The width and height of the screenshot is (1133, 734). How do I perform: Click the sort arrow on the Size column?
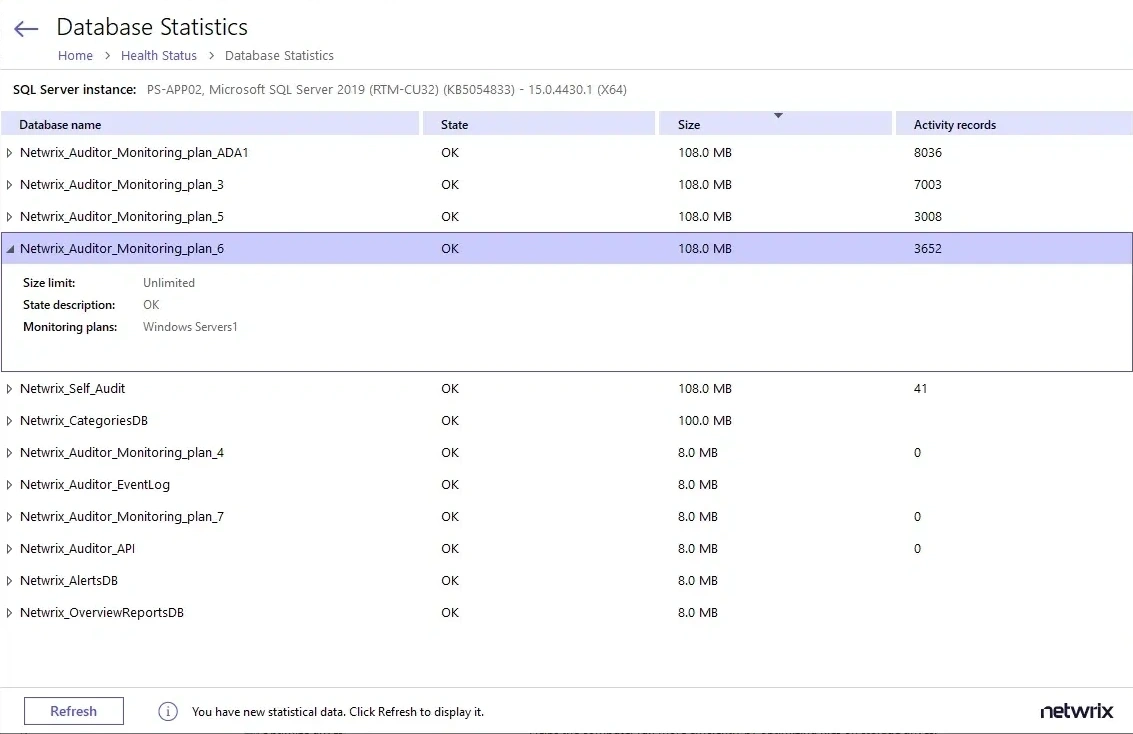pyautogui.click(x=776, y=115)
